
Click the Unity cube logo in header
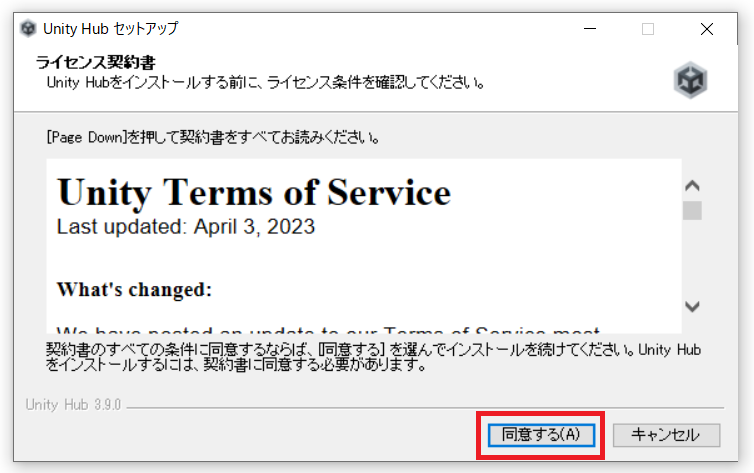[x=690, y=80]
